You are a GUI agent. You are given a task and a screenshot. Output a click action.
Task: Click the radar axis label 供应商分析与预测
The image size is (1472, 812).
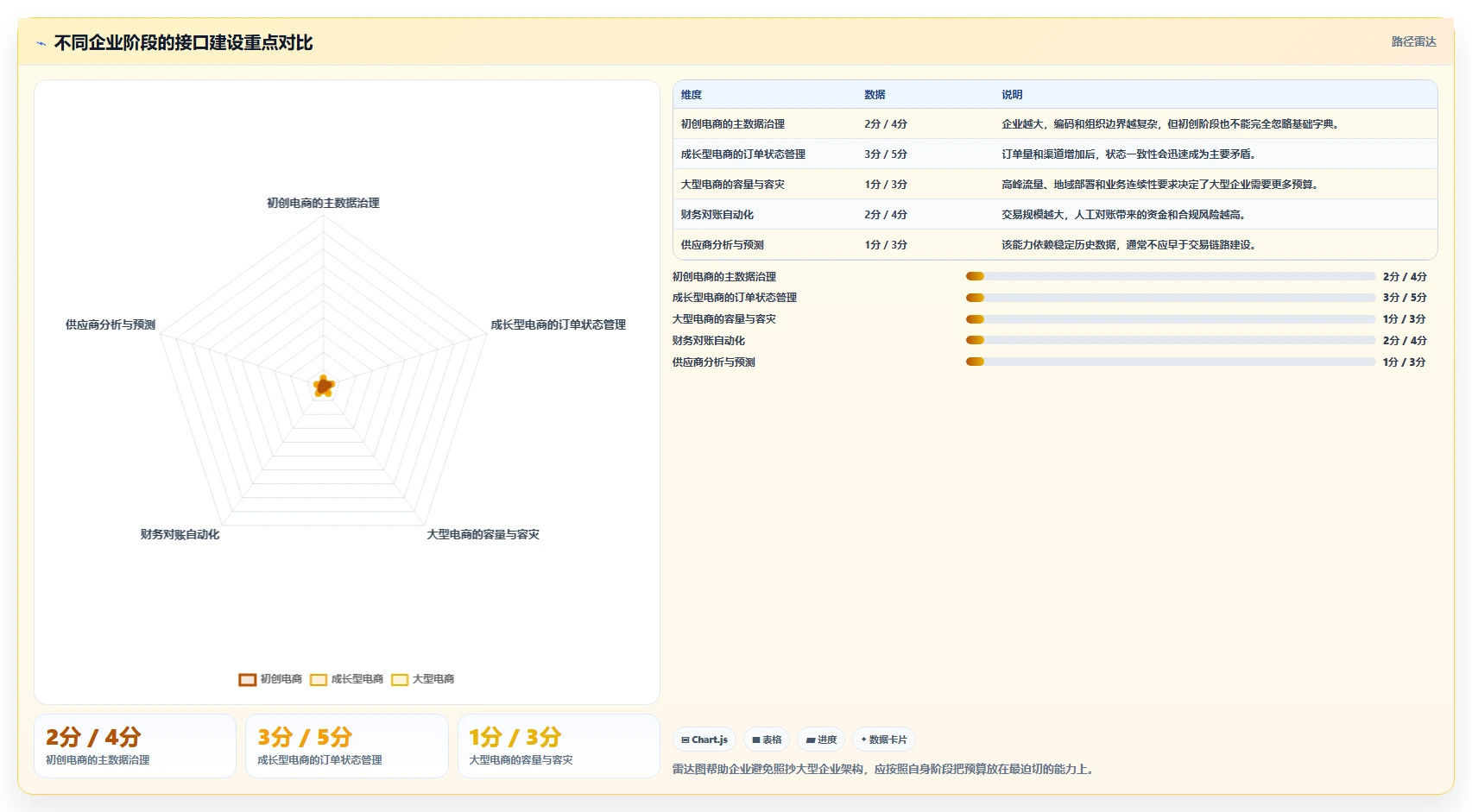coord(111,324)
